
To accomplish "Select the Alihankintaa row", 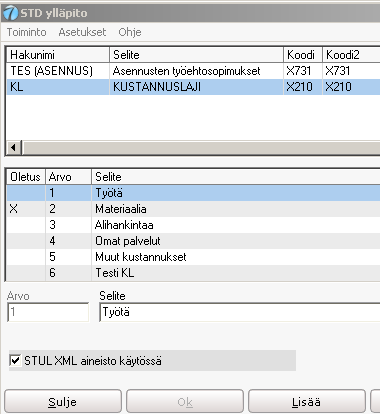I will 193,225.
